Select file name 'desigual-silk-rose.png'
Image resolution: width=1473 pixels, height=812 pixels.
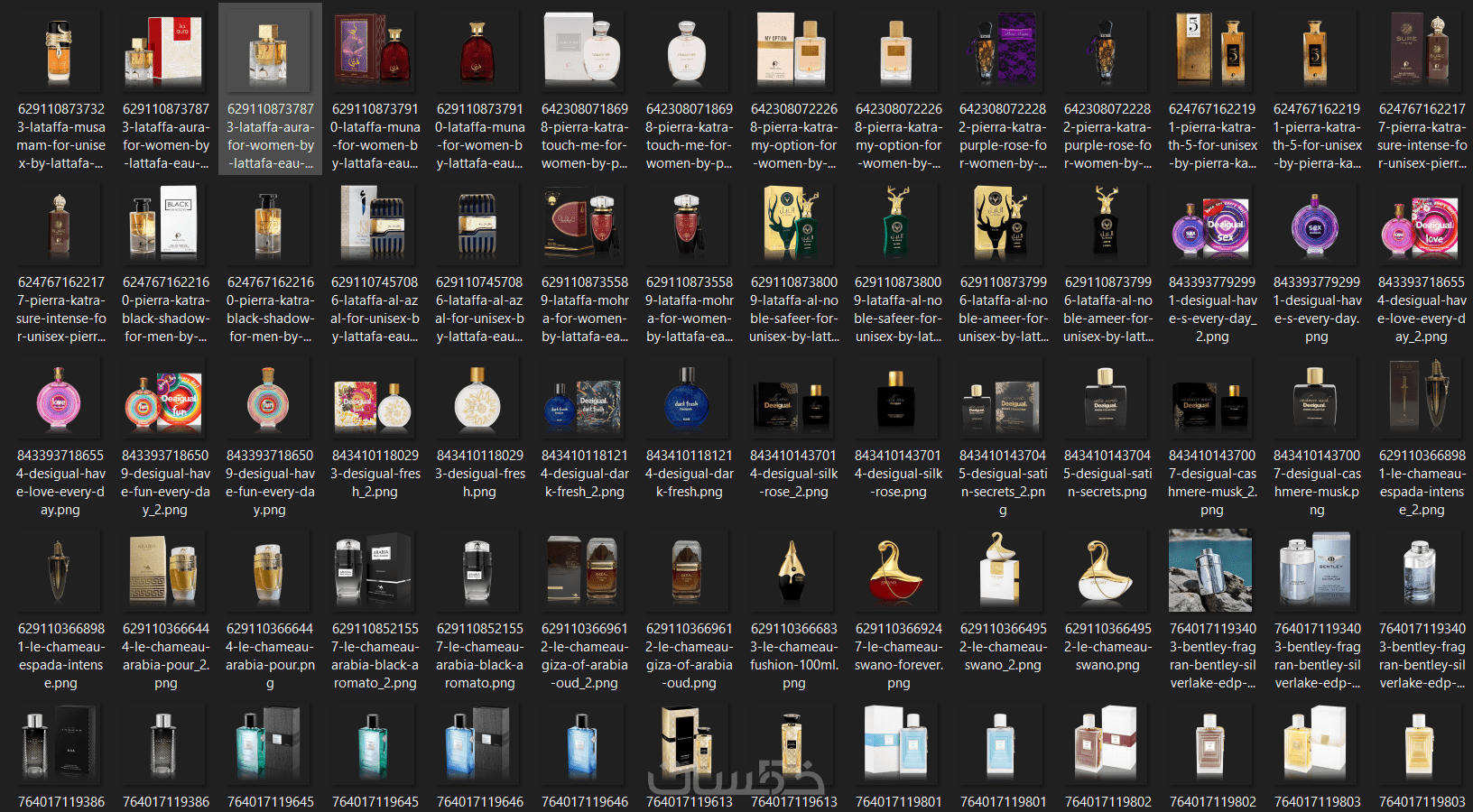click(898, 474)
